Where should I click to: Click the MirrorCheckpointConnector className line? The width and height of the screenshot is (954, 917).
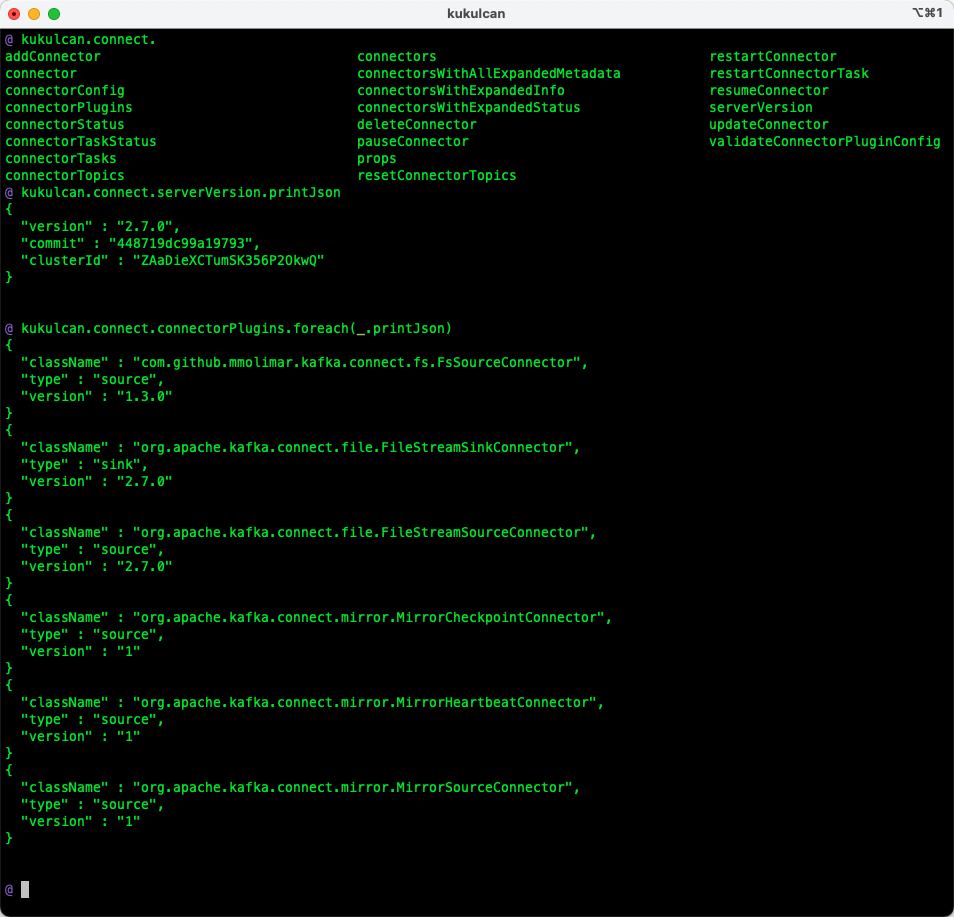(316, 618)
